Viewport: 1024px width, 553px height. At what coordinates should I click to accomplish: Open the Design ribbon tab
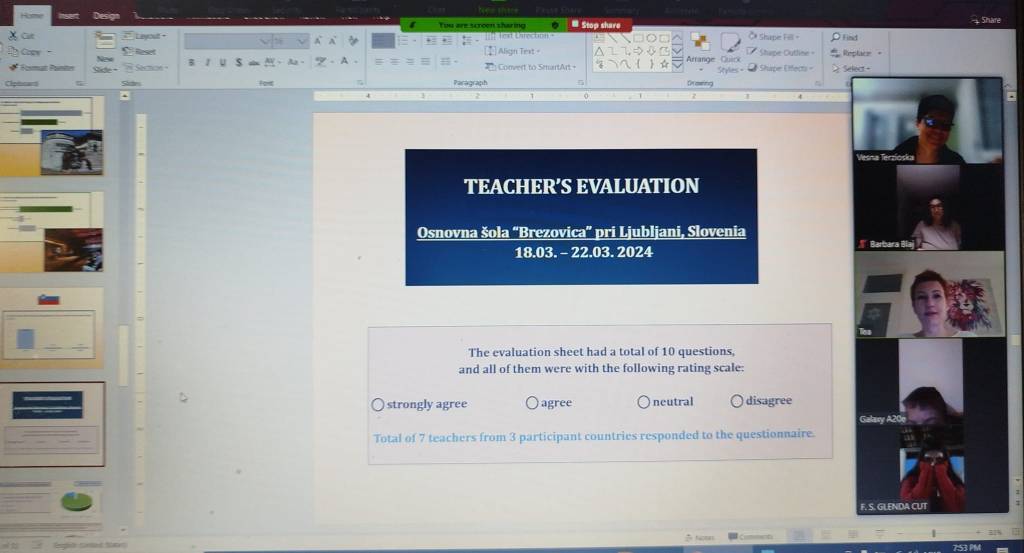(105, 16)
